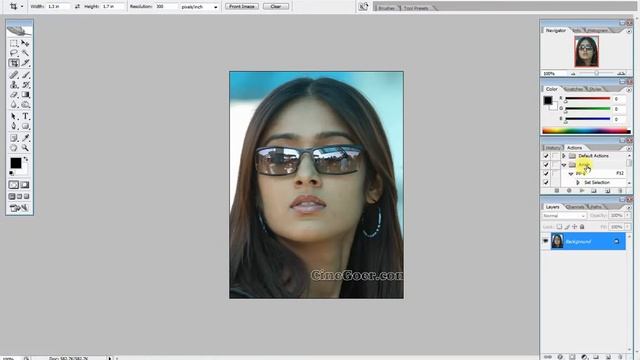Switch to the History tab

pos(553,148)
